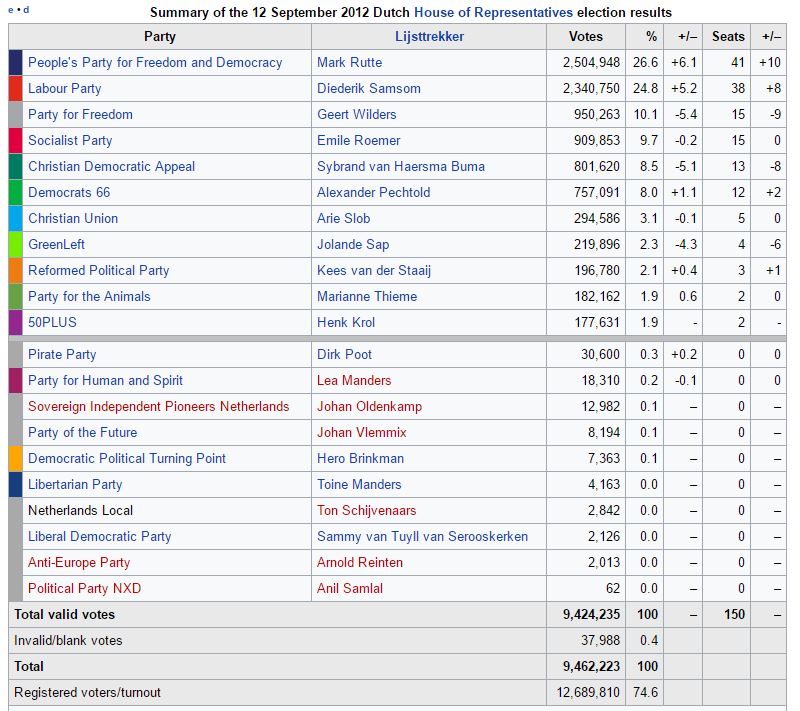Visit the Henk Krol link
The width and height of the screenshot is (800, 711).
coord(346,323)
